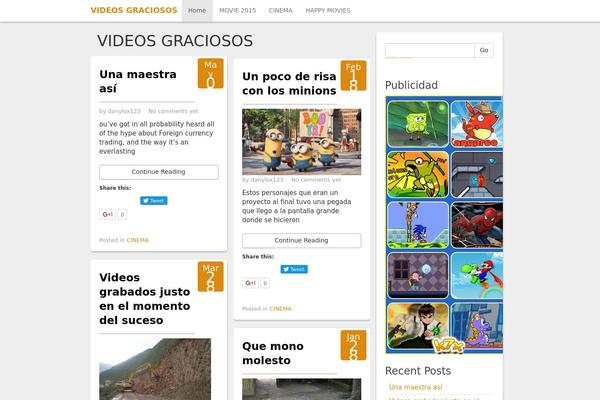This screenshot has height=400, width=600.
Task: Click Tweet button under minions post
Action: tap(294, 269)
